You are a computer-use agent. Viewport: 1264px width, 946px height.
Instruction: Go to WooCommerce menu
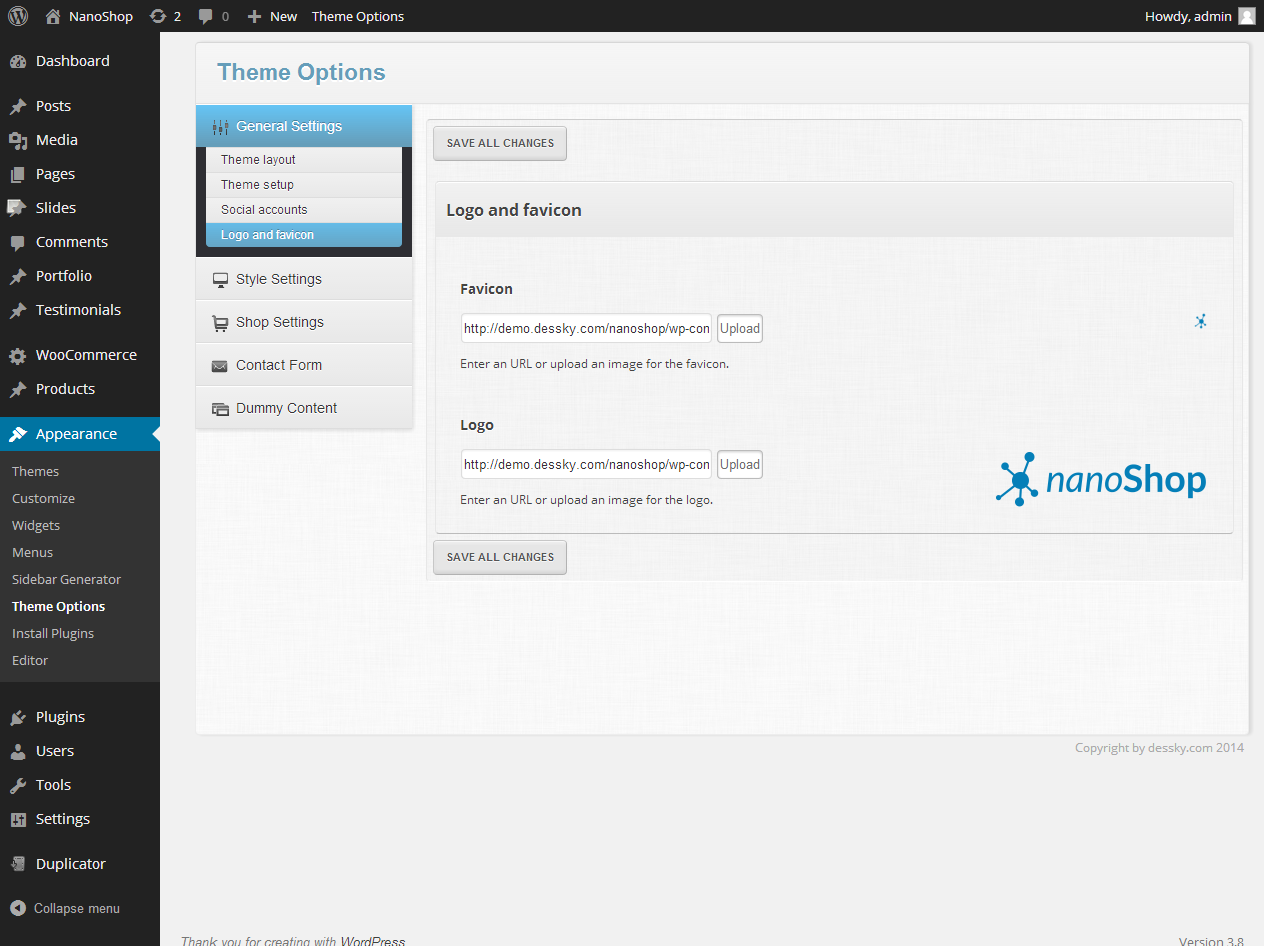(86, 355)
